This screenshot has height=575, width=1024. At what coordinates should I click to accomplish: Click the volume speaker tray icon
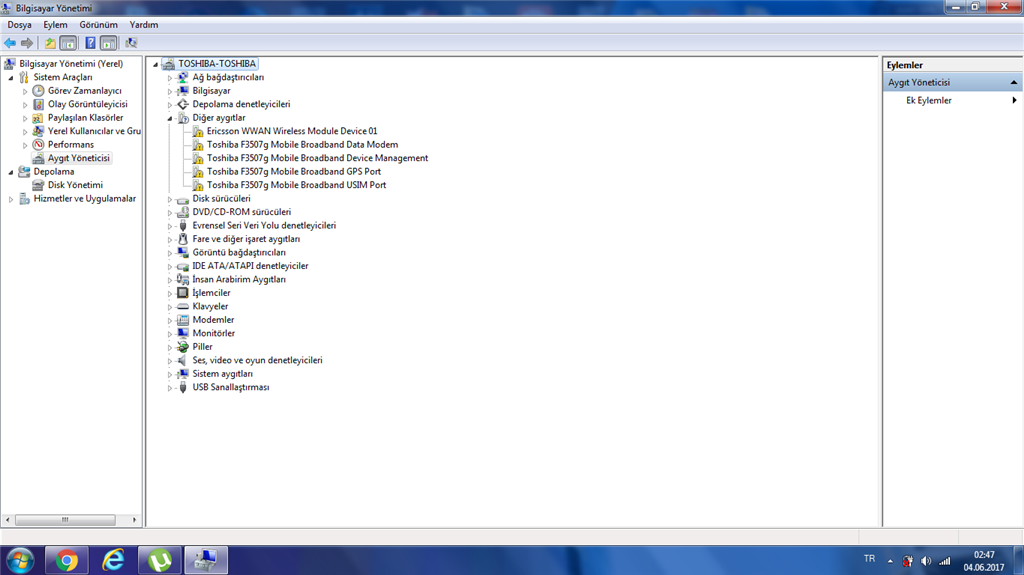tap(926, 561)
